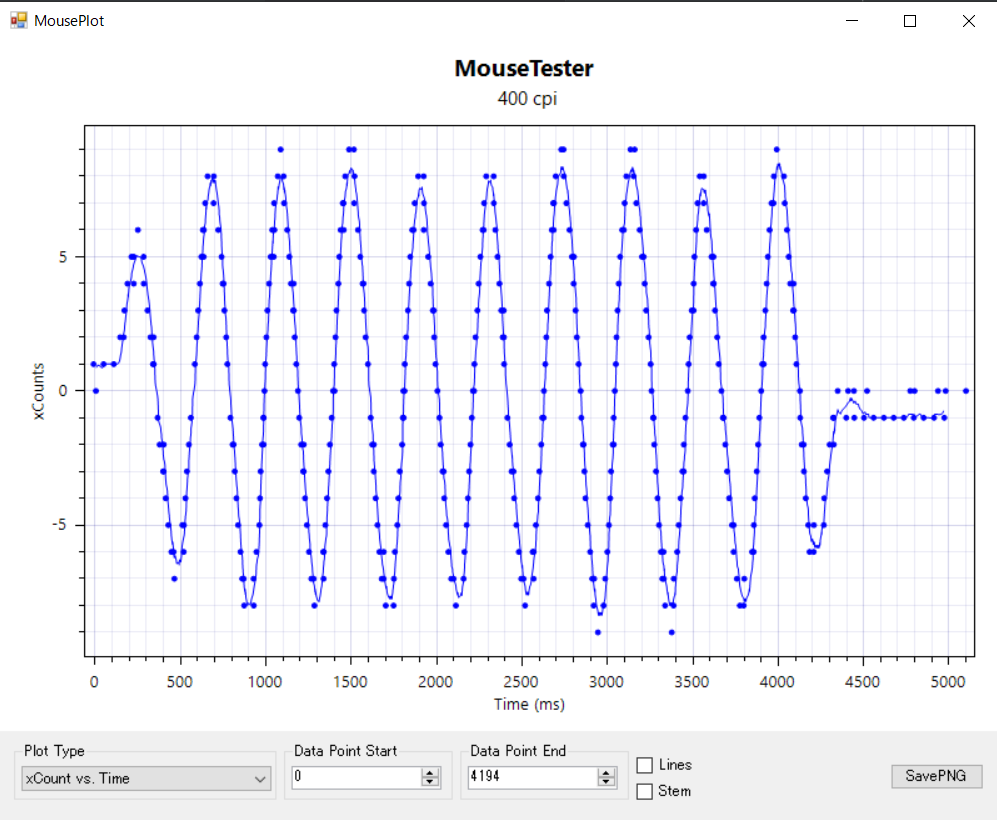Save the plot with SavePNG button
Image resolution: width=997 pixels, height=820 pixels.
click(x=936, y=776)
